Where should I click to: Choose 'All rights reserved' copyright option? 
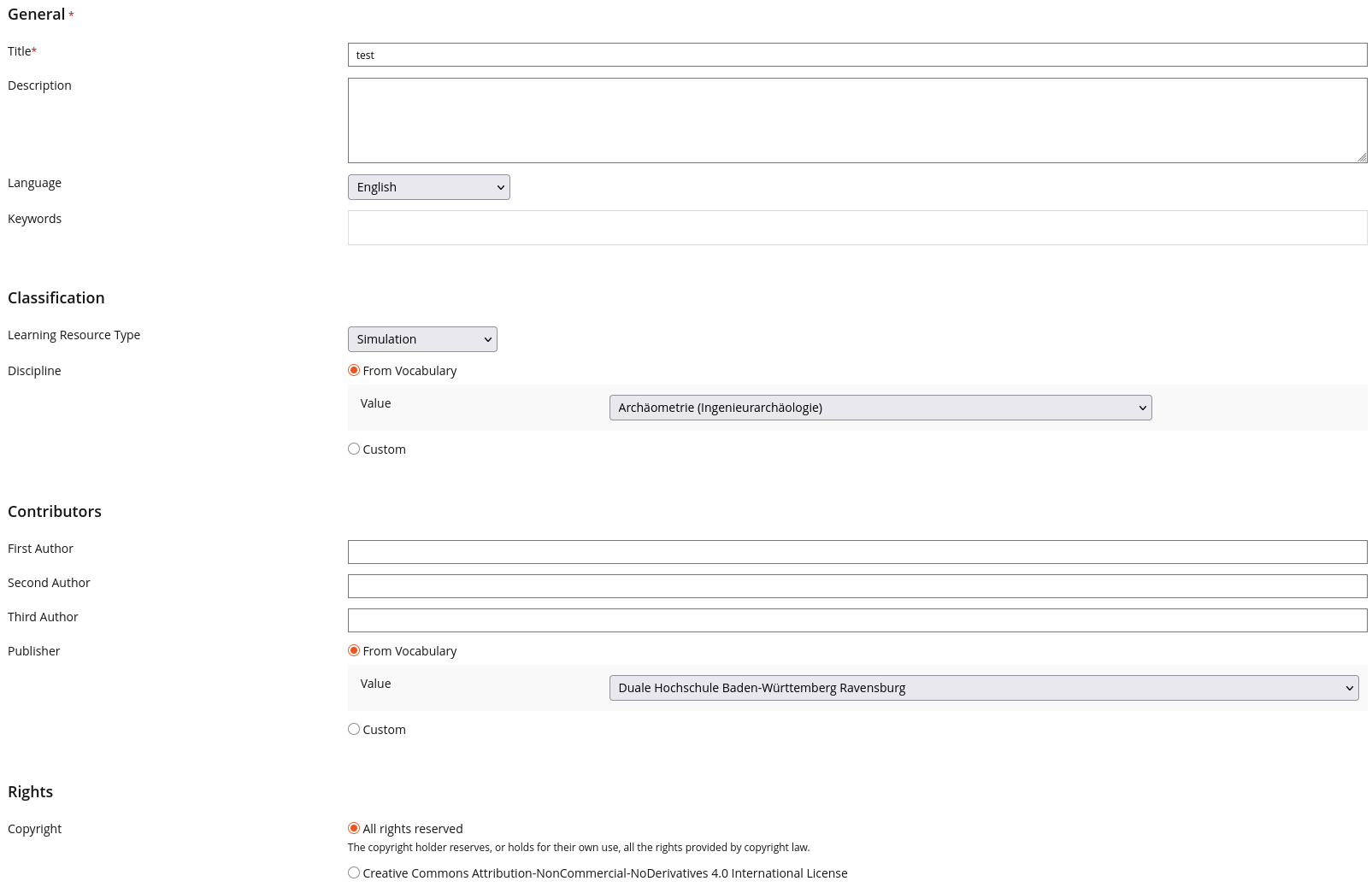(354, 829)
